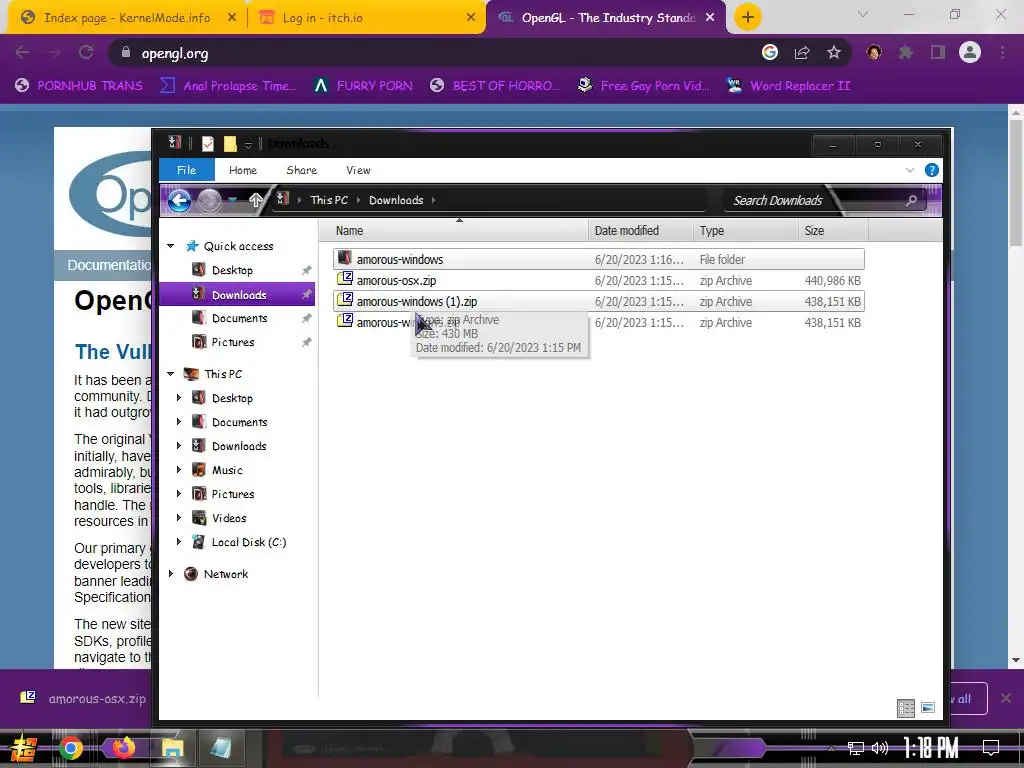
Task: Open File Explorer taskbar icon
Action: click(172, 748)
